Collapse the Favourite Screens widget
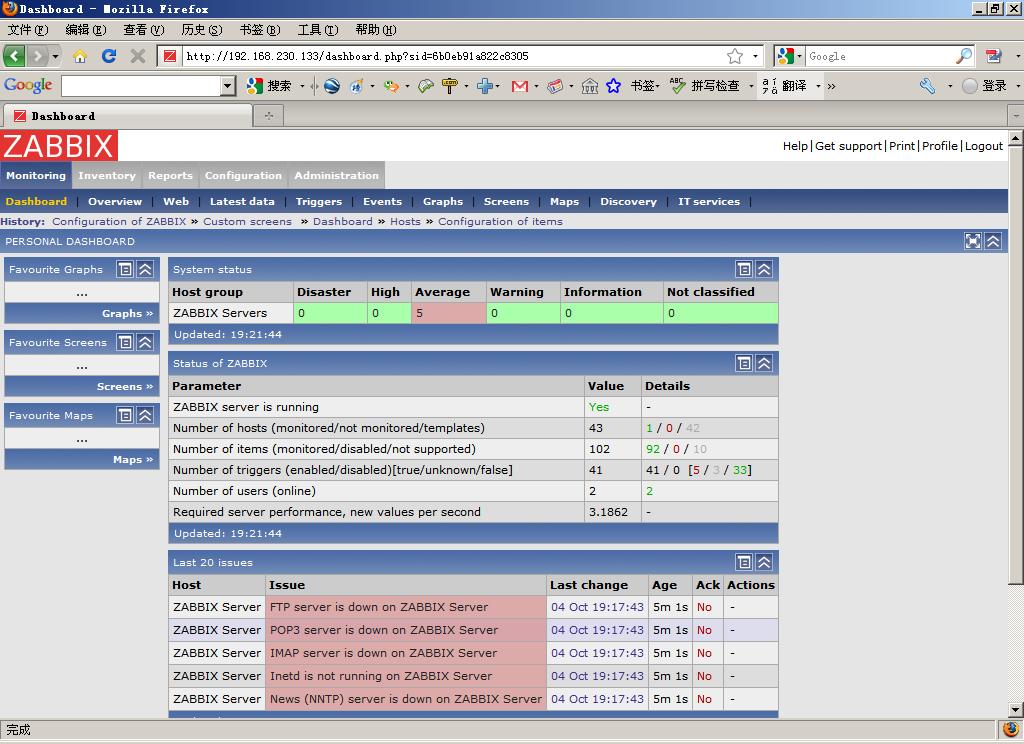Screen dimensions: 1024x744 (x=145, y=342)
